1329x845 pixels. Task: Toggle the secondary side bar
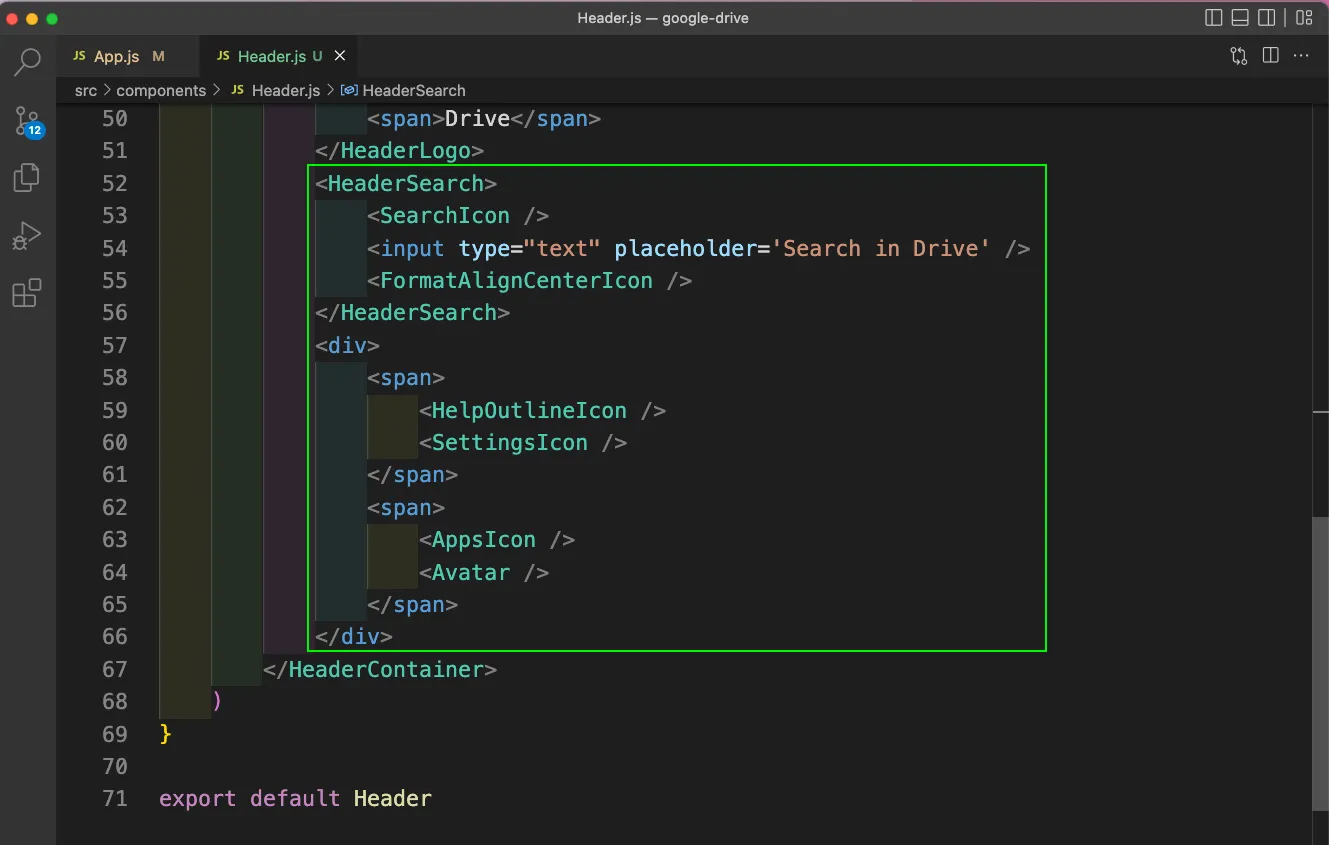pyautogui.click(x=1267, y=18)
